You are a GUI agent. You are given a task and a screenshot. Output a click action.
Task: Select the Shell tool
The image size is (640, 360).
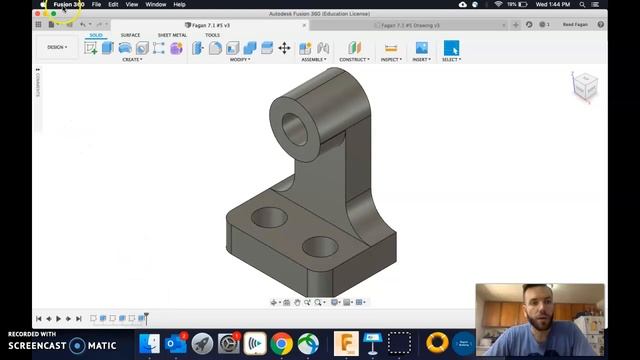[x=233, y=48]
